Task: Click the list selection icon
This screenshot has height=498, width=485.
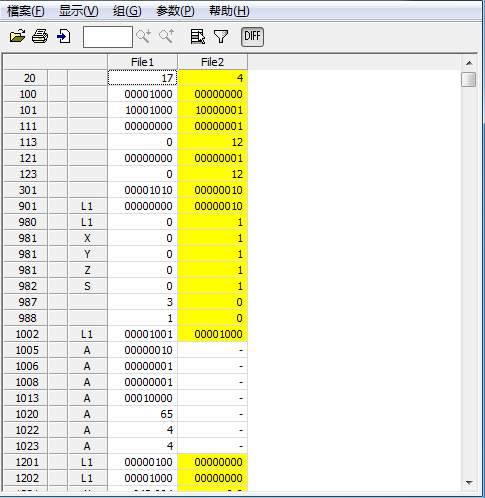Action: [198, 36]
